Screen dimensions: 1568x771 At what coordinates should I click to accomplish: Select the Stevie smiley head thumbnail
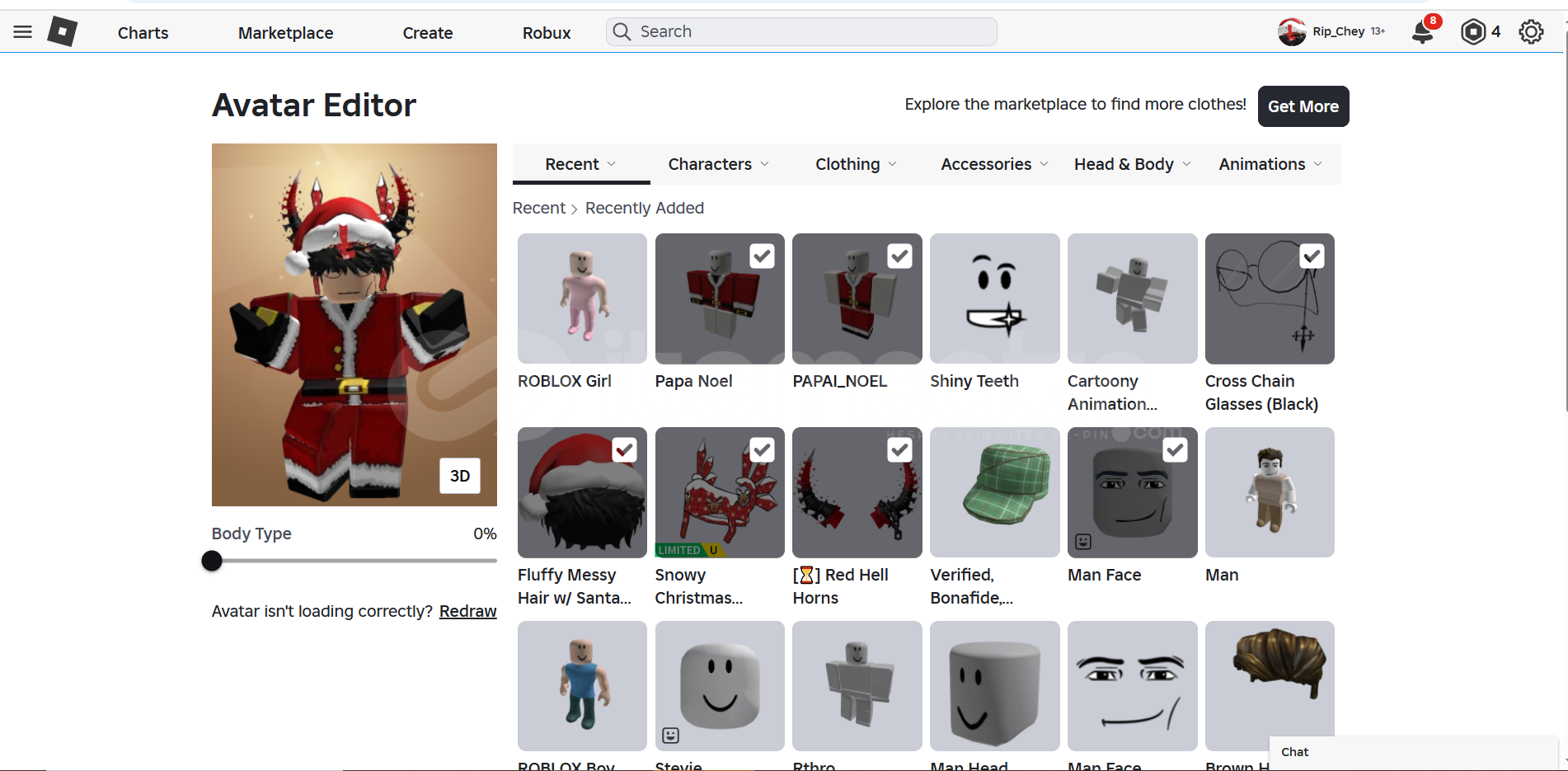[x=720, y=686]
